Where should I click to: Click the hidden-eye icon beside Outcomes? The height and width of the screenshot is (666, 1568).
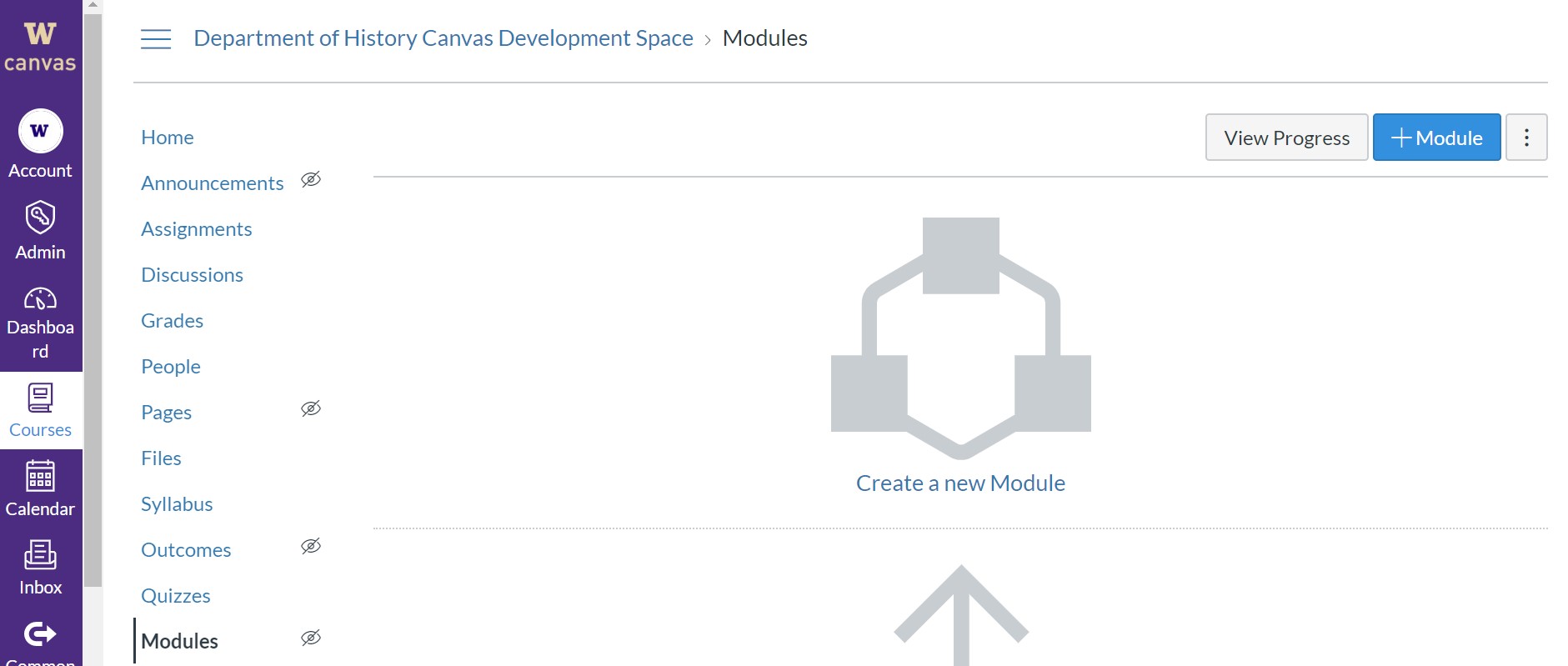[x=311, y=546]
